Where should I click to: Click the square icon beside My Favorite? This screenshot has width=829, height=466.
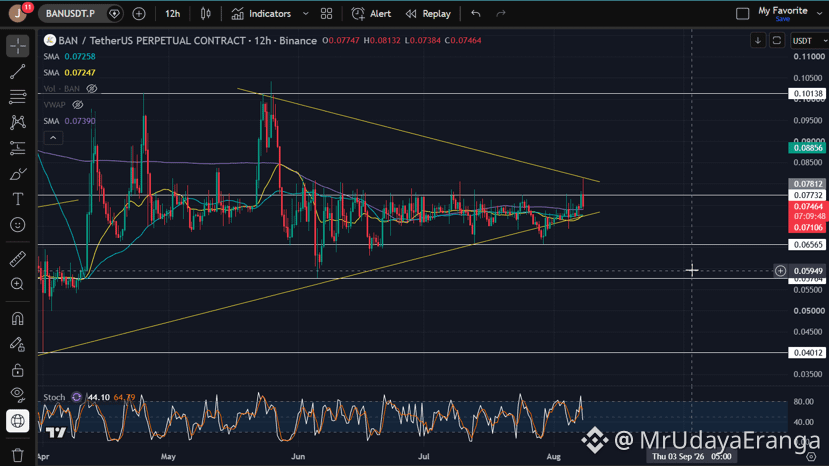[743, 14]
